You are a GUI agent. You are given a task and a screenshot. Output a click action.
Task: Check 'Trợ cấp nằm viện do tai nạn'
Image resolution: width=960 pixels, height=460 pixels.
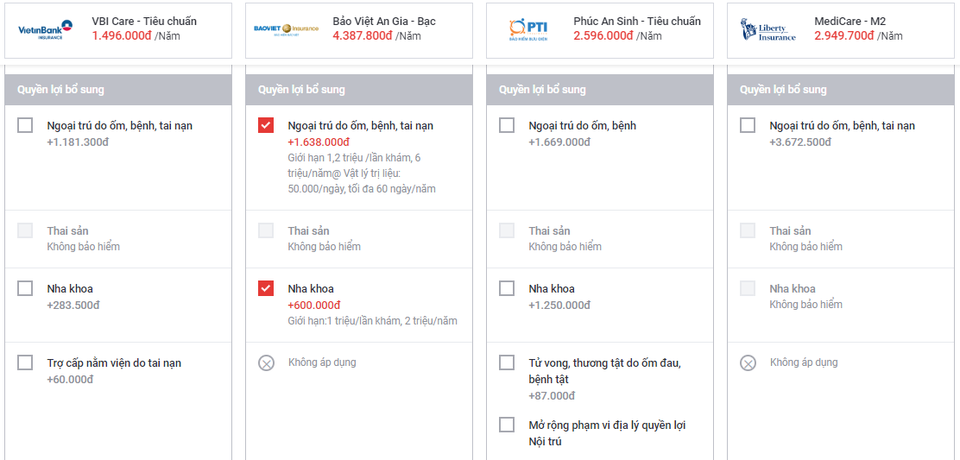25,363
